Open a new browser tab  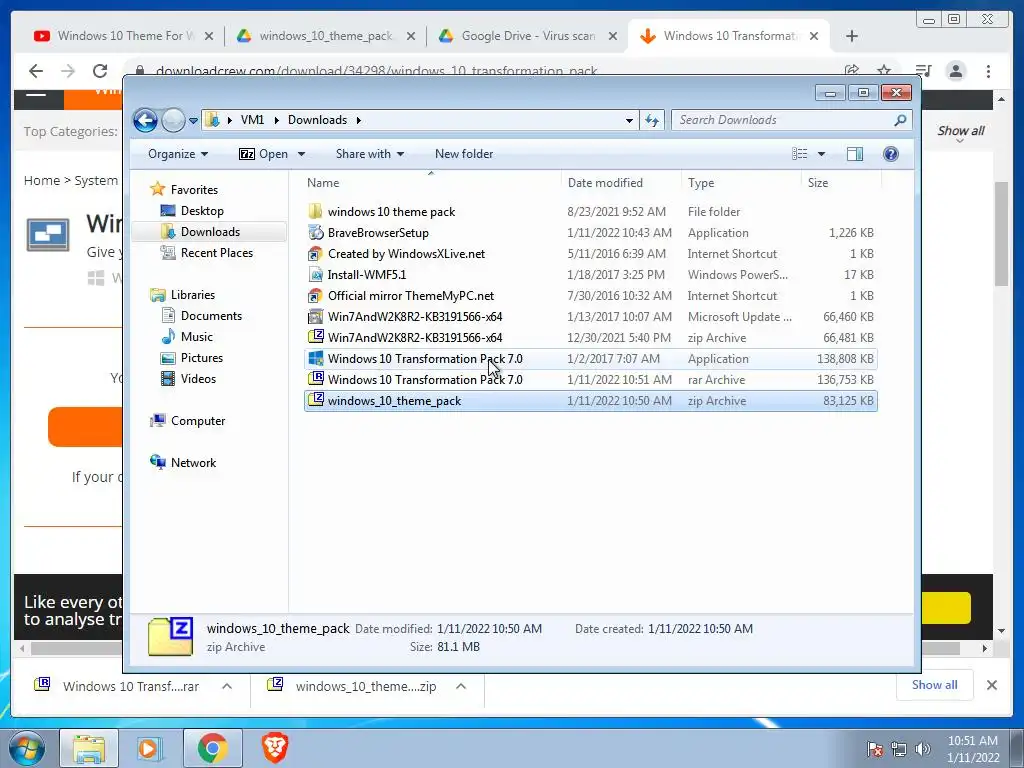tap(852, 36)
